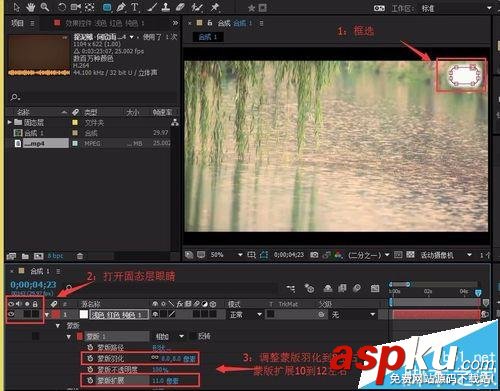Collapse the 蒙版 1 mask triangle
Screen dimensions: 500x391
coord(69,336)
